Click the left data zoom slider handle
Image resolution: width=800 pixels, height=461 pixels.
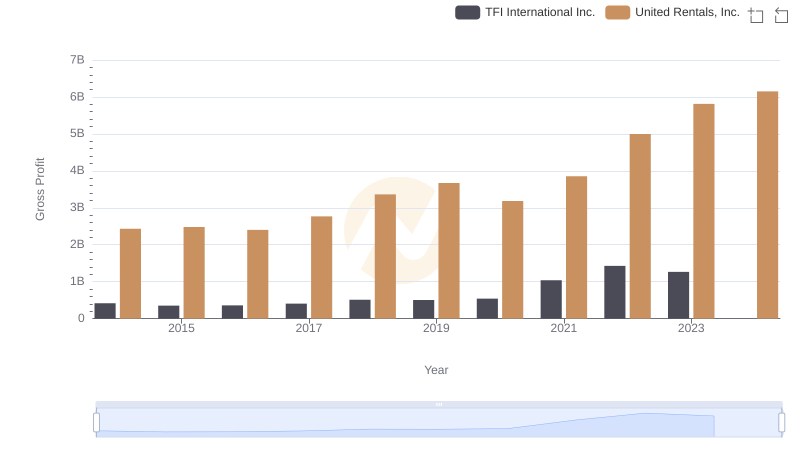[x=96, y=423]
